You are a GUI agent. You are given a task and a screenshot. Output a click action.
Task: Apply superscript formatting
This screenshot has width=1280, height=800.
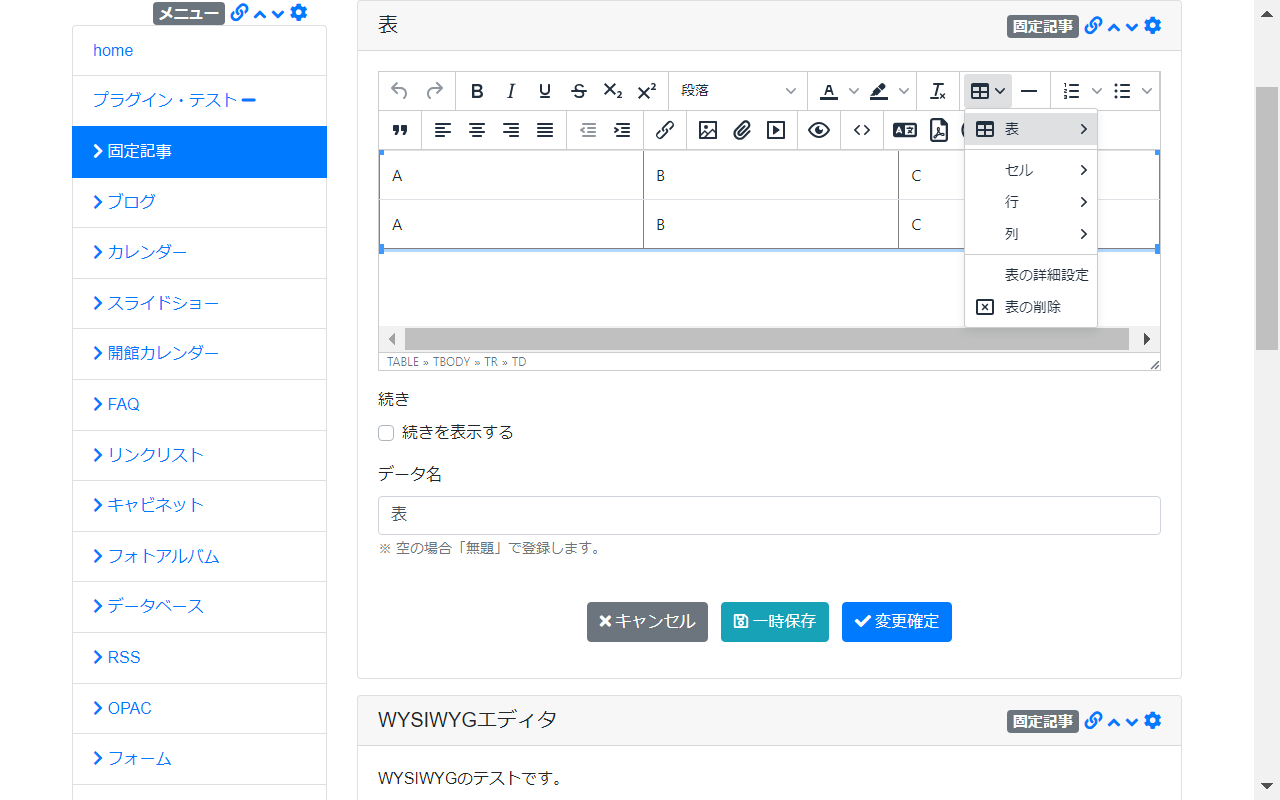647,91
